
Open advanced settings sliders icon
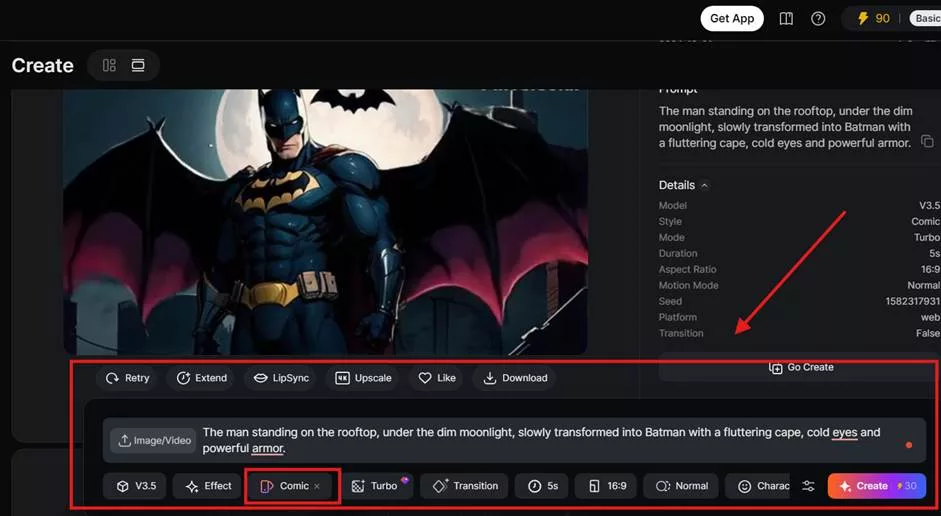click(x=808, y=486)
